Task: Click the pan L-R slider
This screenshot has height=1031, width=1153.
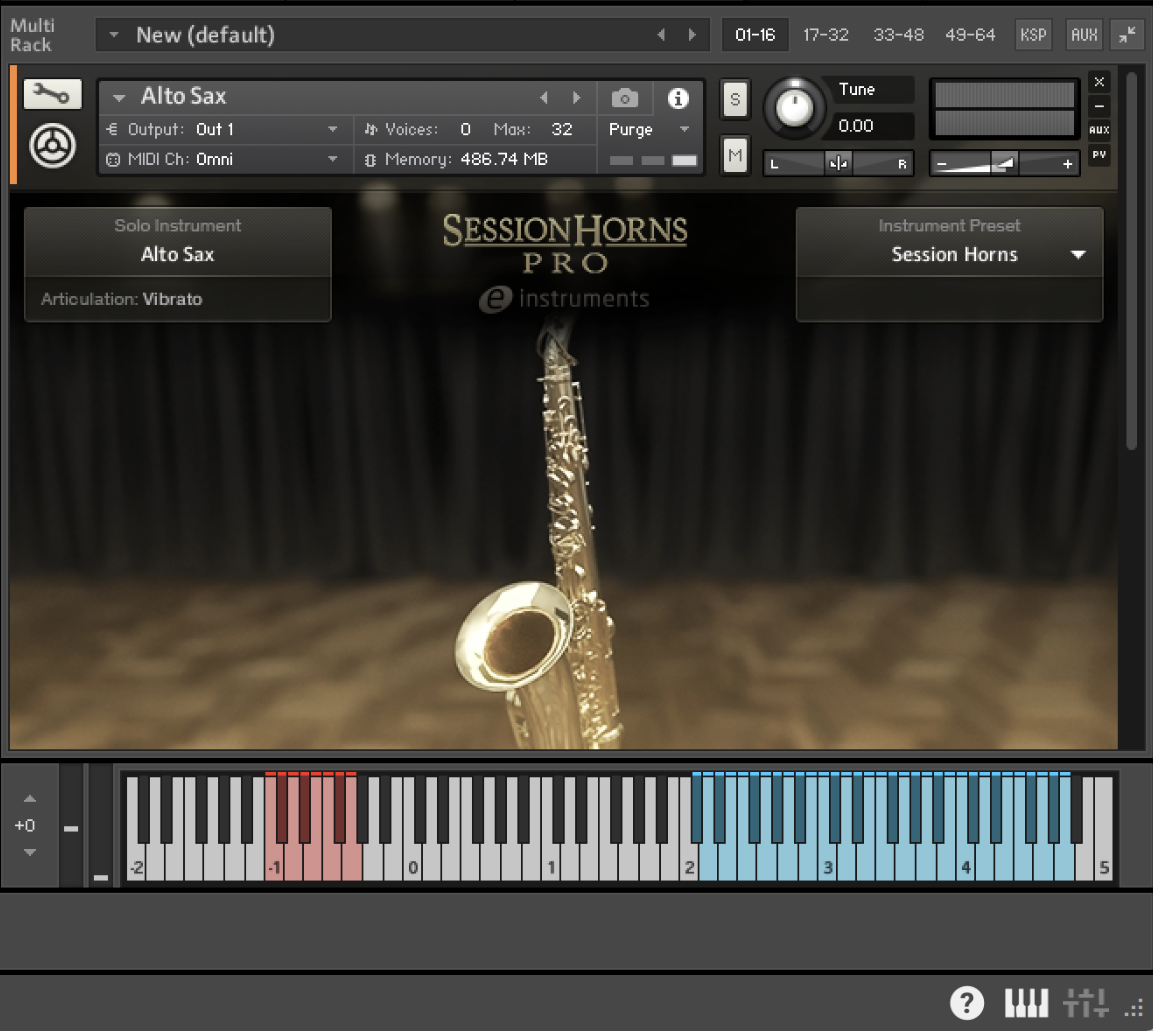Action: (x=838, y=163)
